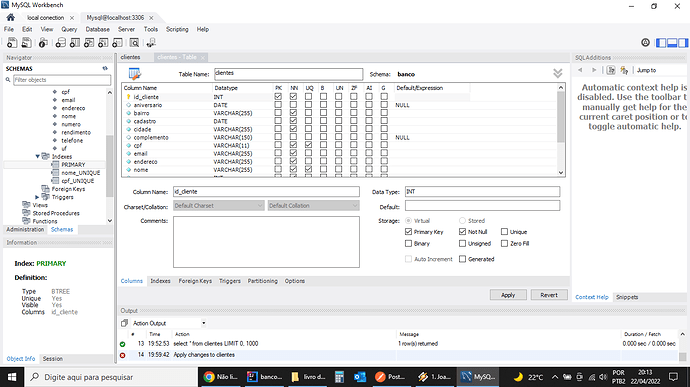The width and height of the screenshot is (690, 387).
Task: Open a SQL script file toolbar icon
Action: click(26, 43)
